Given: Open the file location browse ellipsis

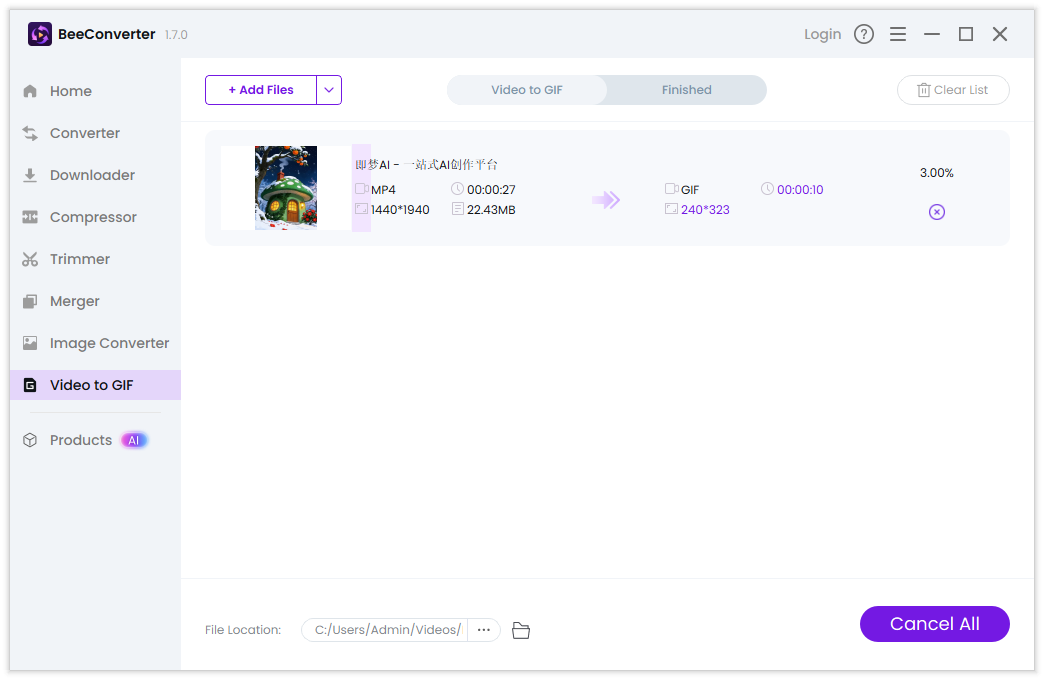Looking at the screenshot, I should (x=484, y=629).
